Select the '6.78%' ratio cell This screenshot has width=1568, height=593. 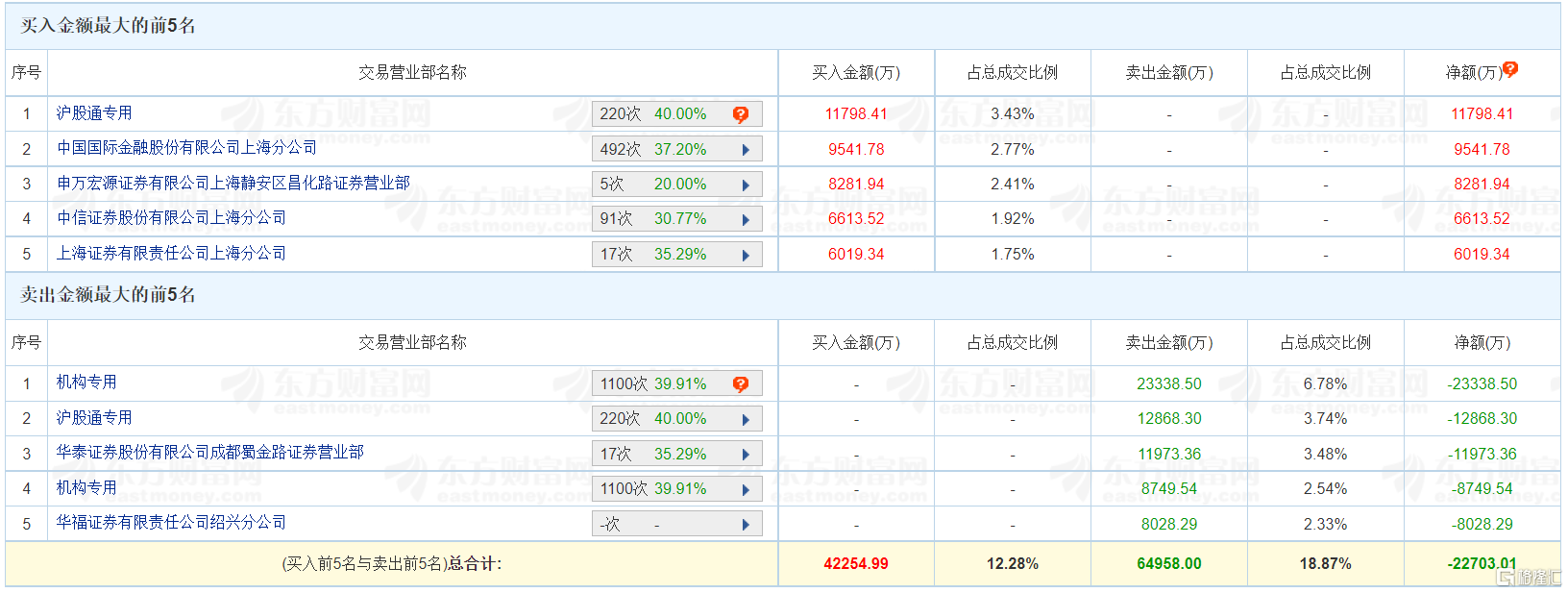coord(1326,384)
